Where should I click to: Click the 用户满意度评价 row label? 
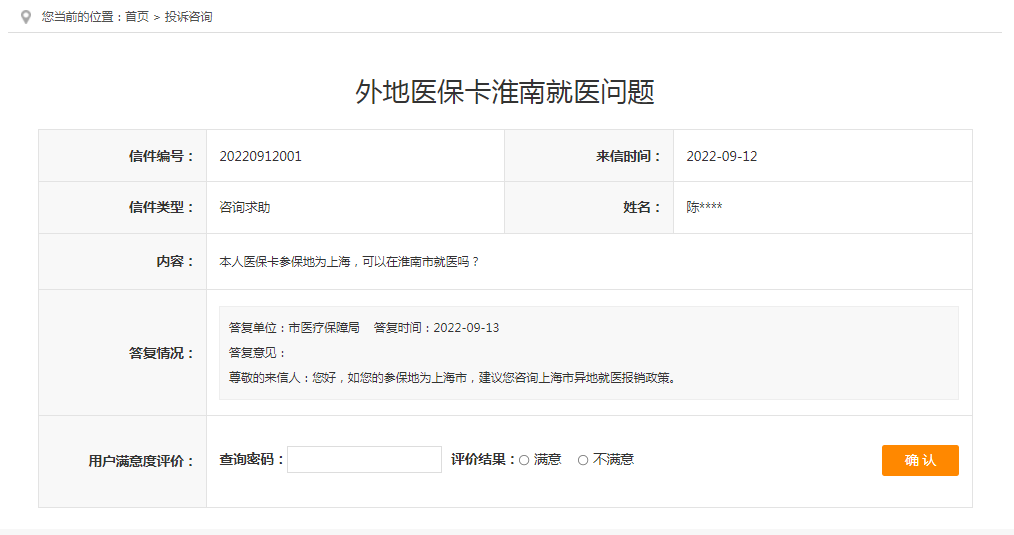pos(141,462)
